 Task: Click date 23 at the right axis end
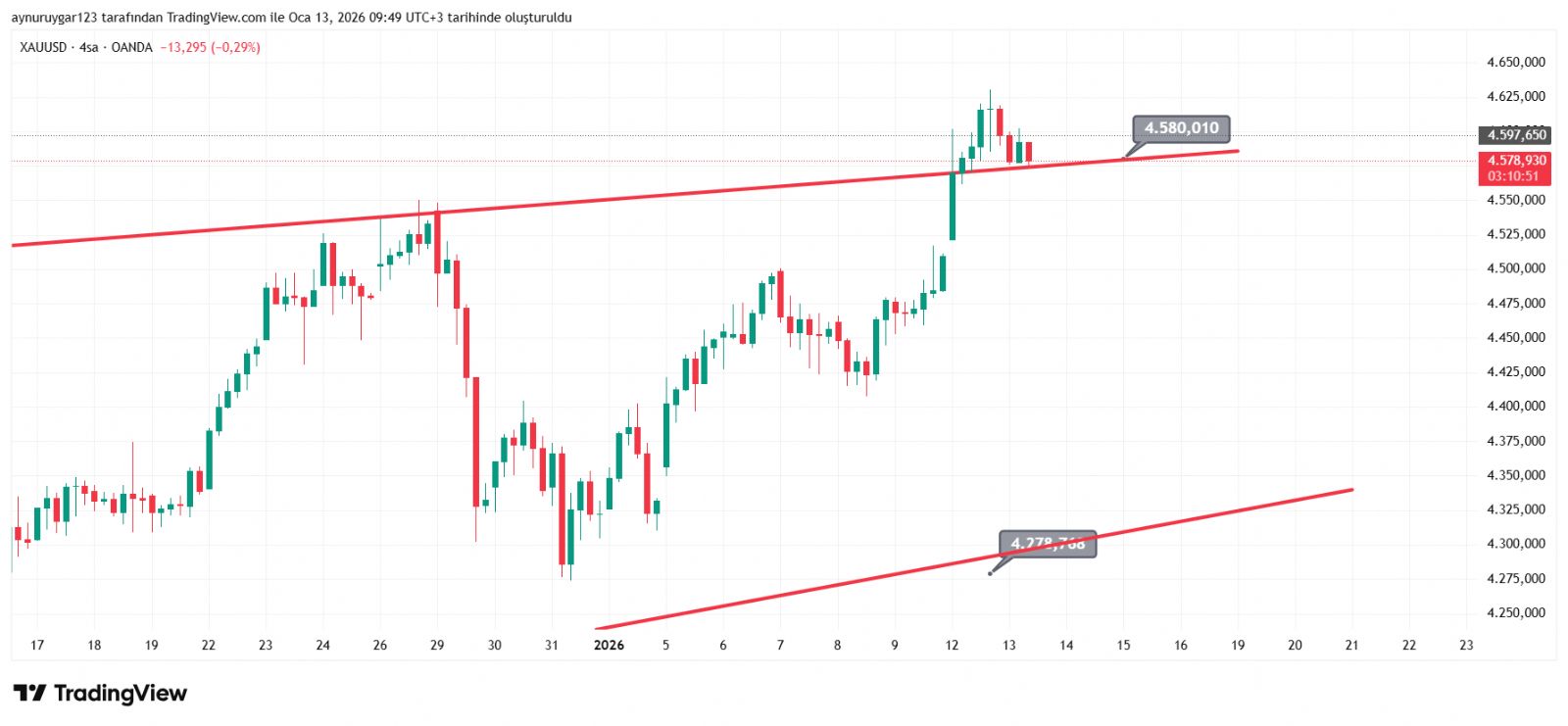click(1466, 645)
